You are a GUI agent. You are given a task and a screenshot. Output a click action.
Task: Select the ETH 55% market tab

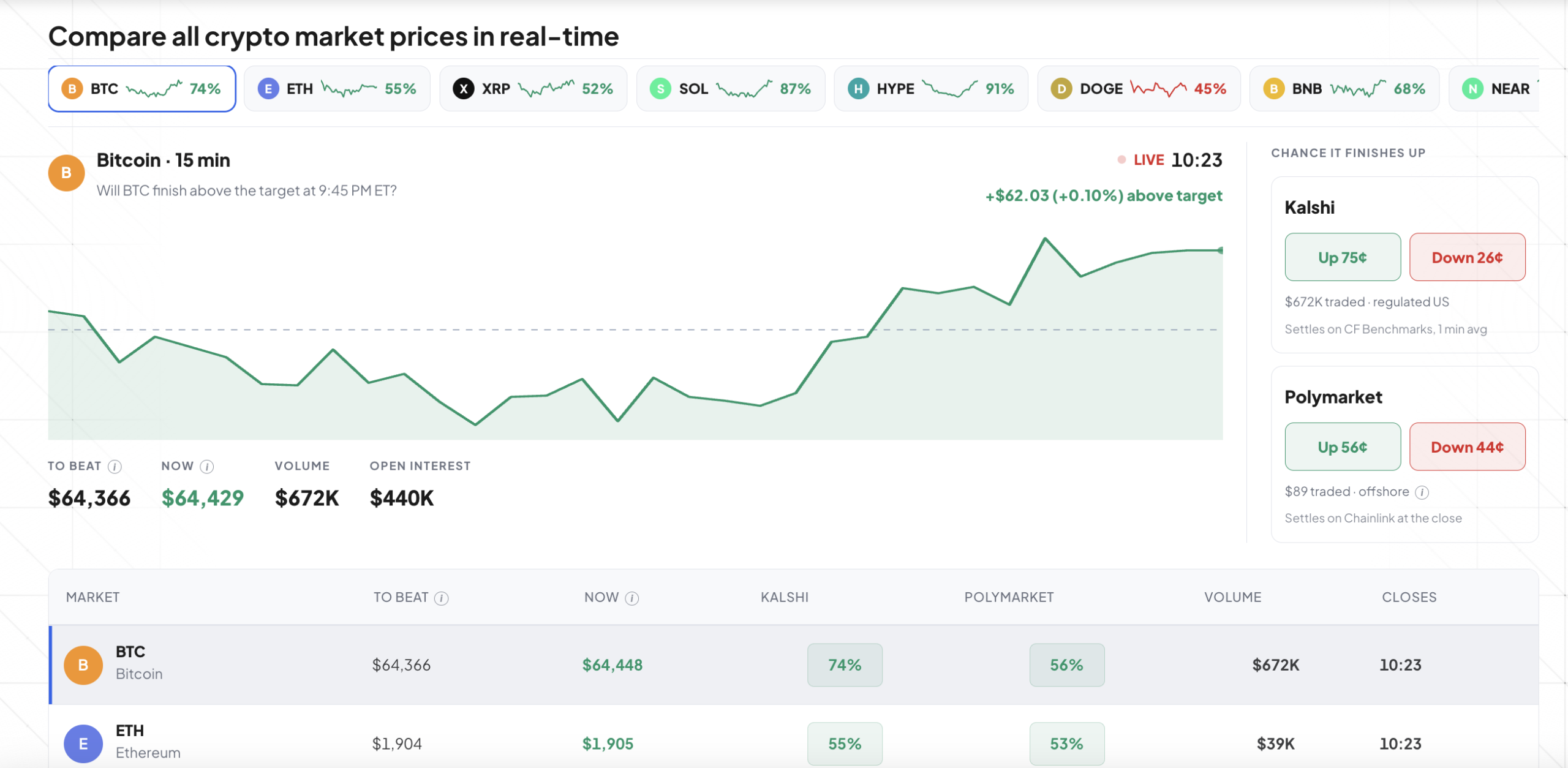(337, 89)
